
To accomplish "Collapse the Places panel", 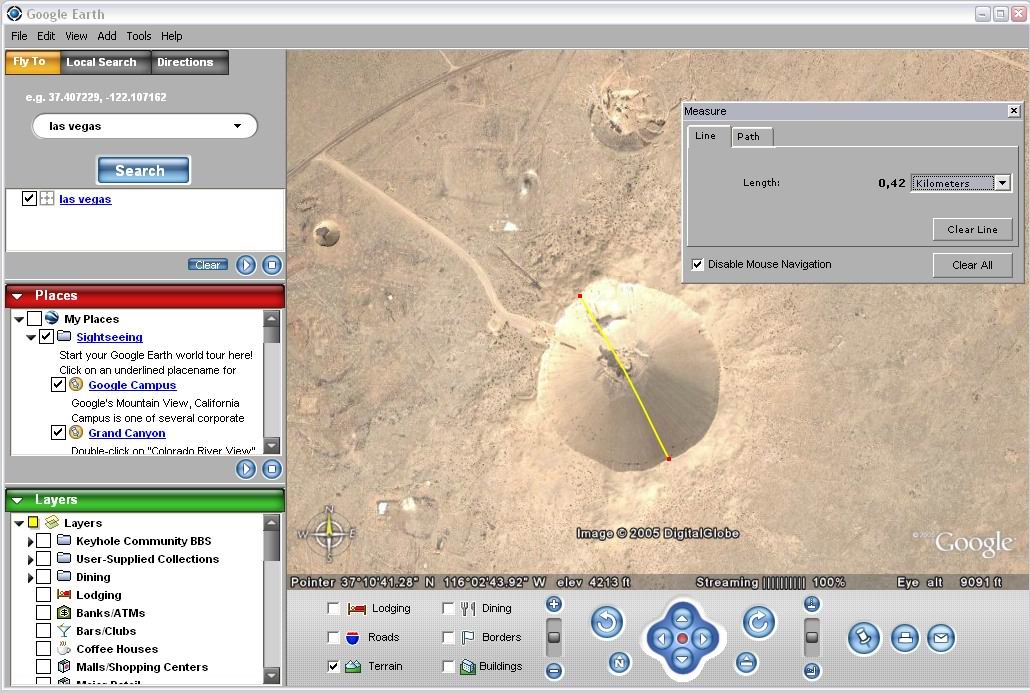I will pos(18,296).
